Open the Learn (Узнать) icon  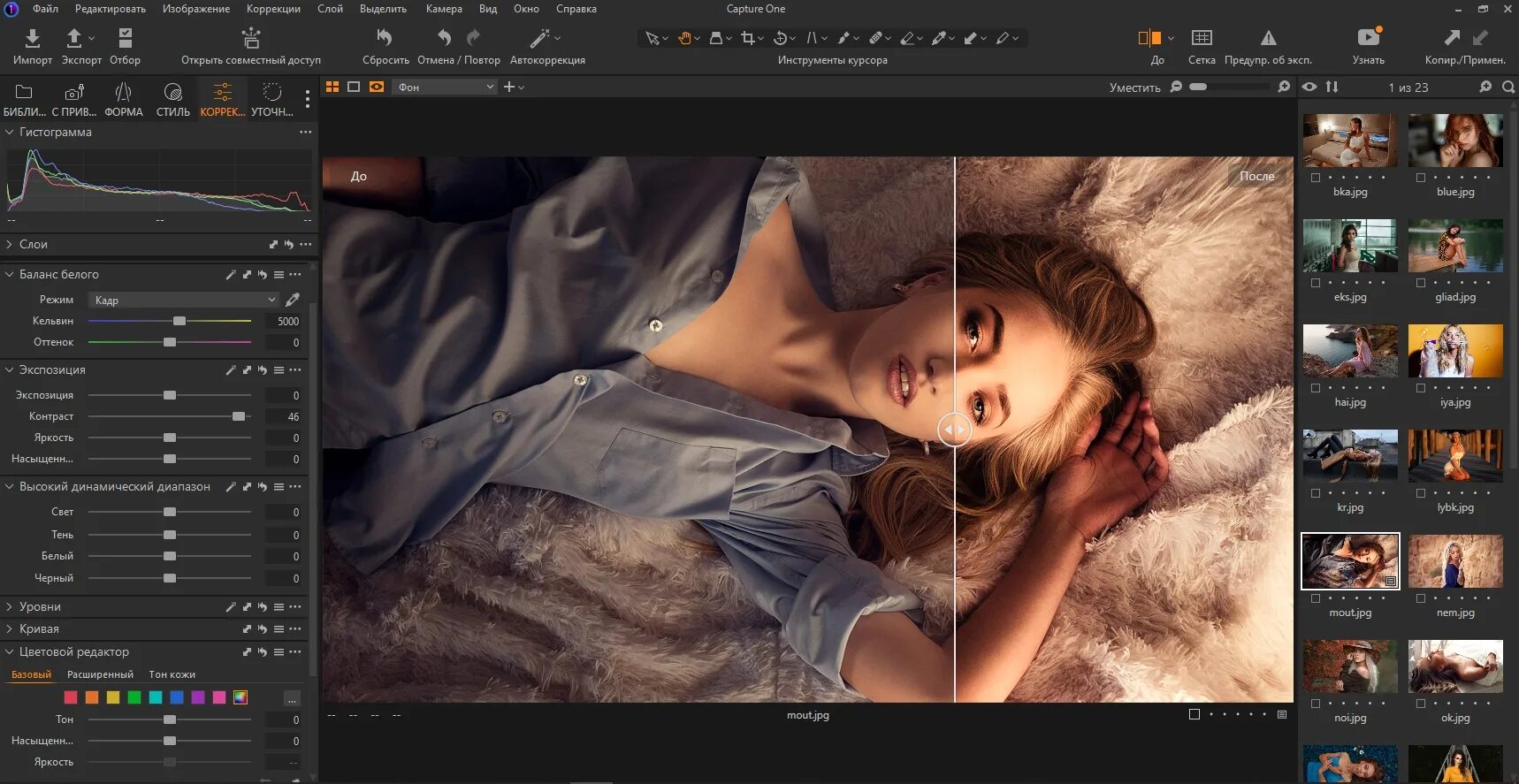point(1368,38)
